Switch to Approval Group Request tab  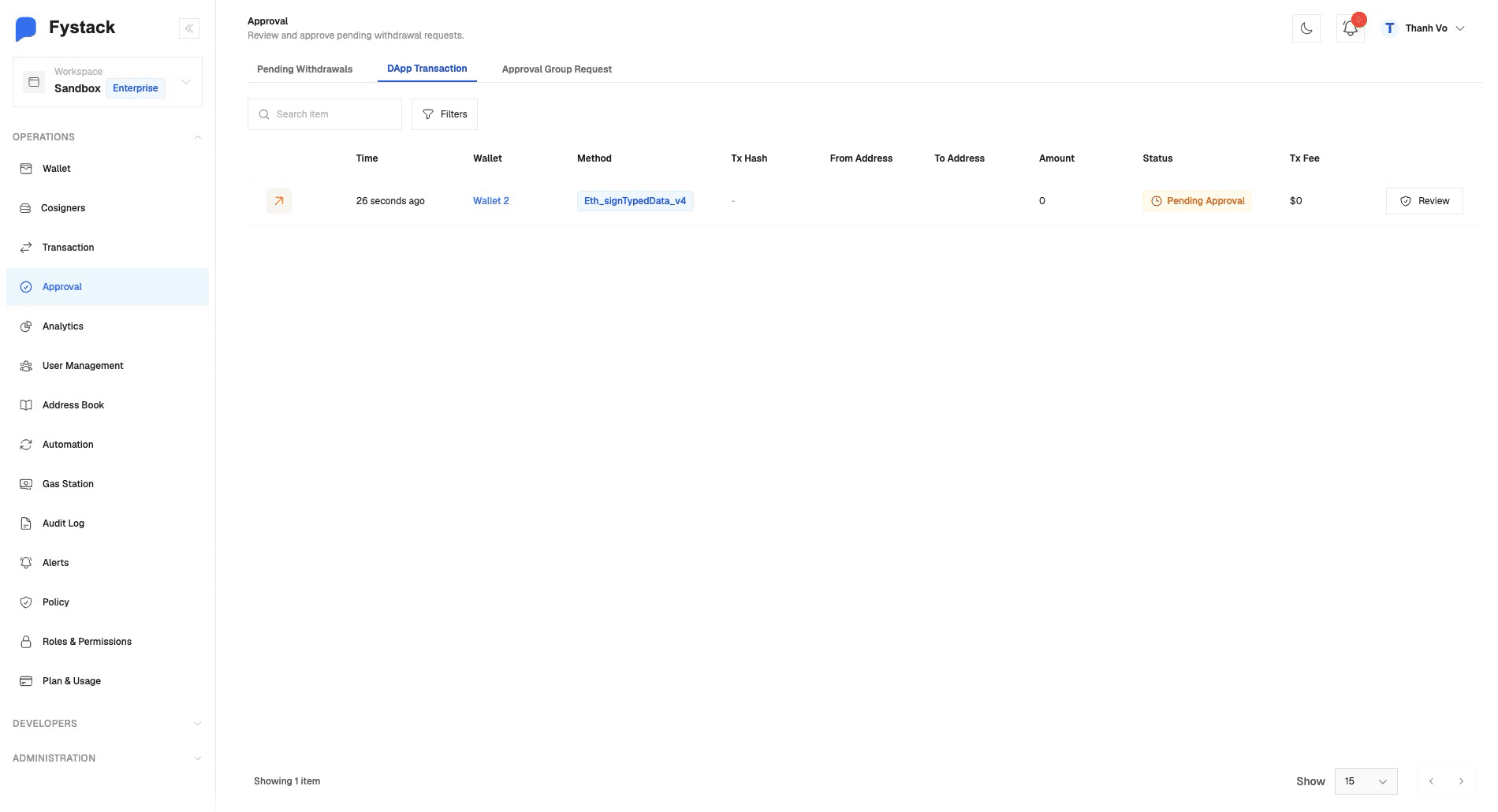557,69
